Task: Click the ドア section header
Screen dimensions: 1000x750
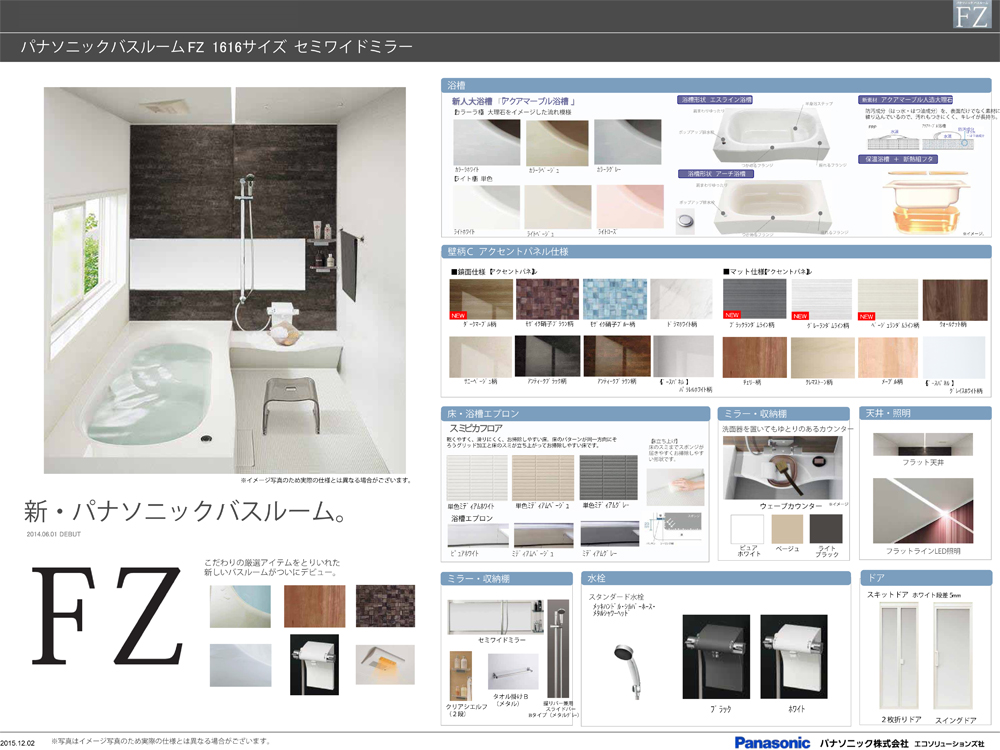Action: point(926,578)
